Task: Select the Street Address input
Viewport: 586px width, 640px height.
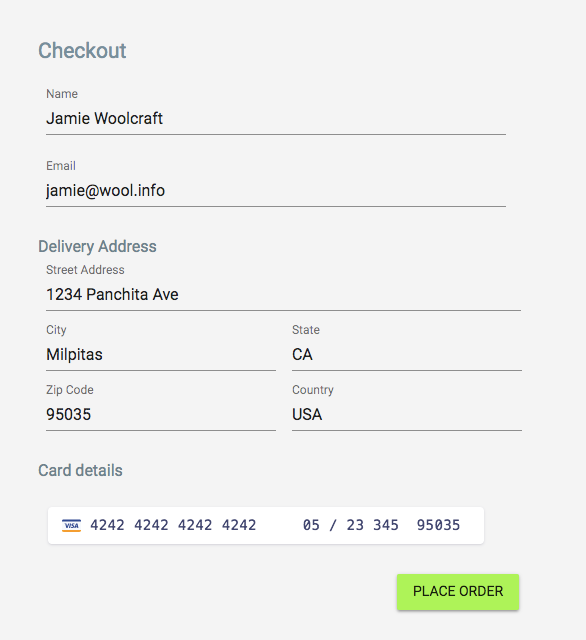Action: pos(283,295)
